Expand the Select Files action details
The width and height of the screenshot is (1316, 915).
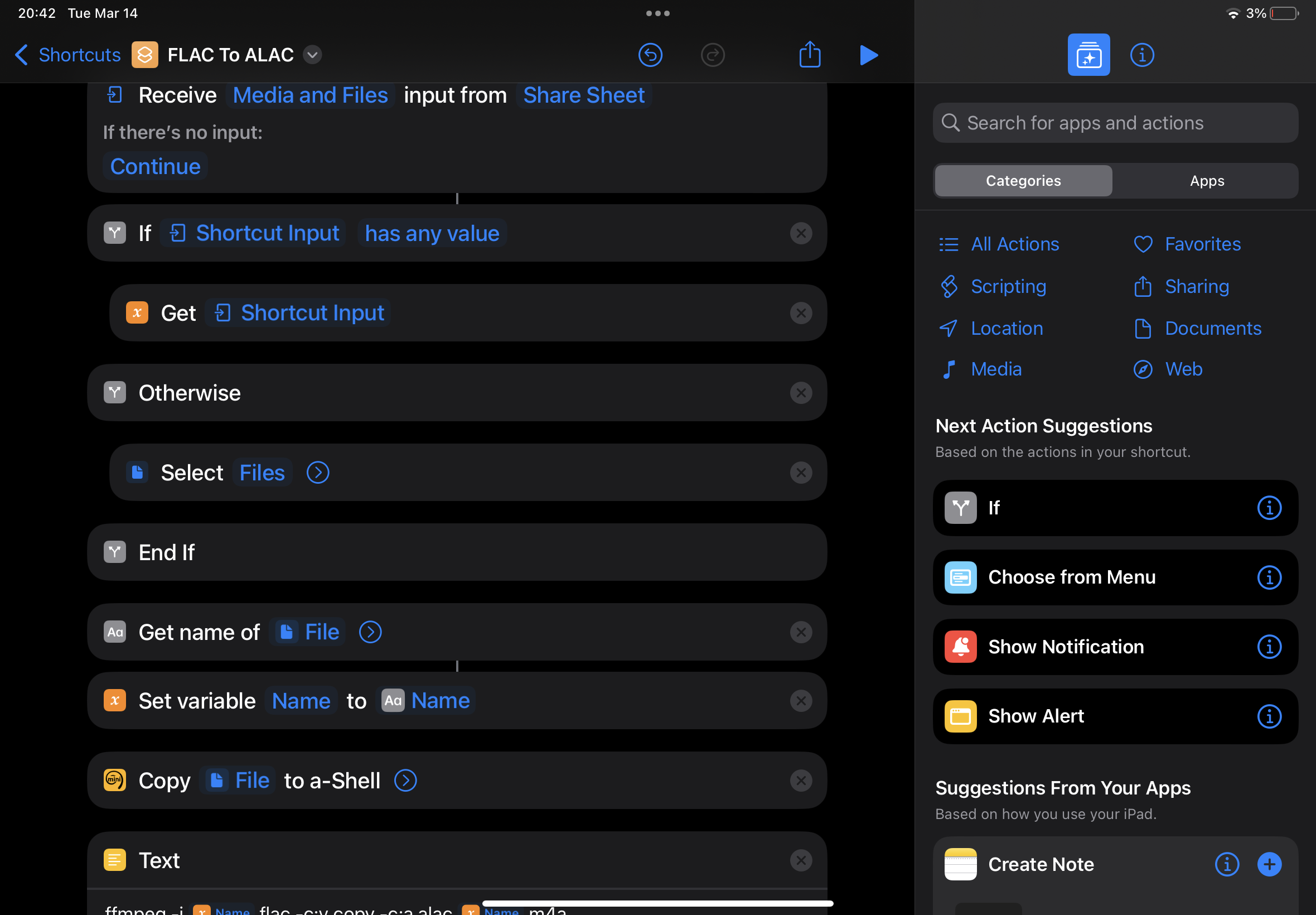coord(318,472)
